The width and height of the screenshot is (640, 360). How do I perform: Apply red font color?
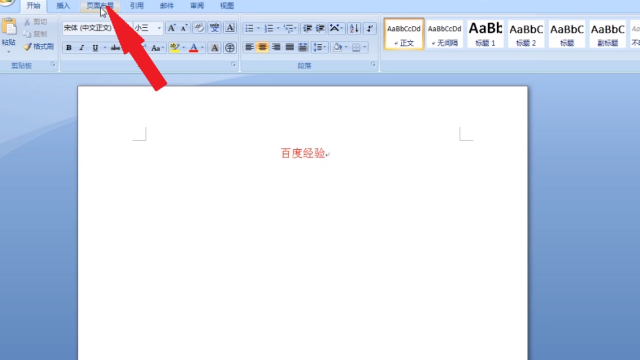tap(194, 48)
